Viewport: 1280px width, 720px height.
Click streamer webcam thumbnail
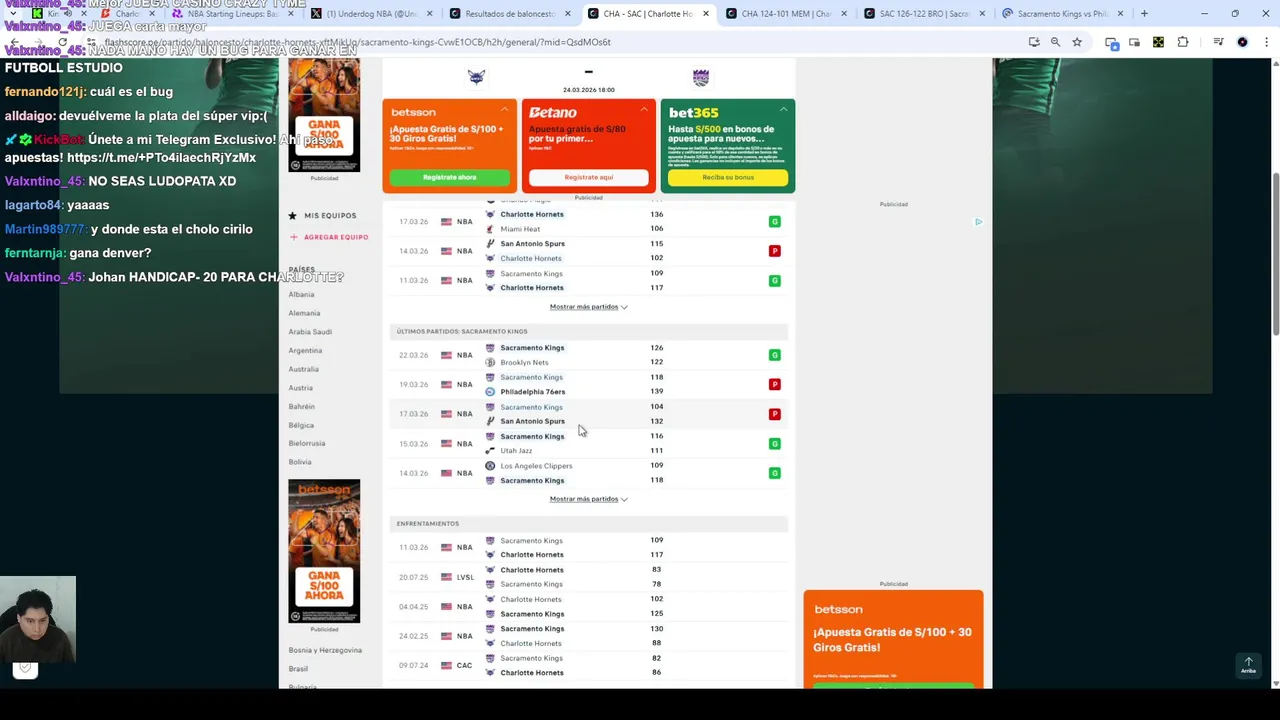(x=37, y=620)
